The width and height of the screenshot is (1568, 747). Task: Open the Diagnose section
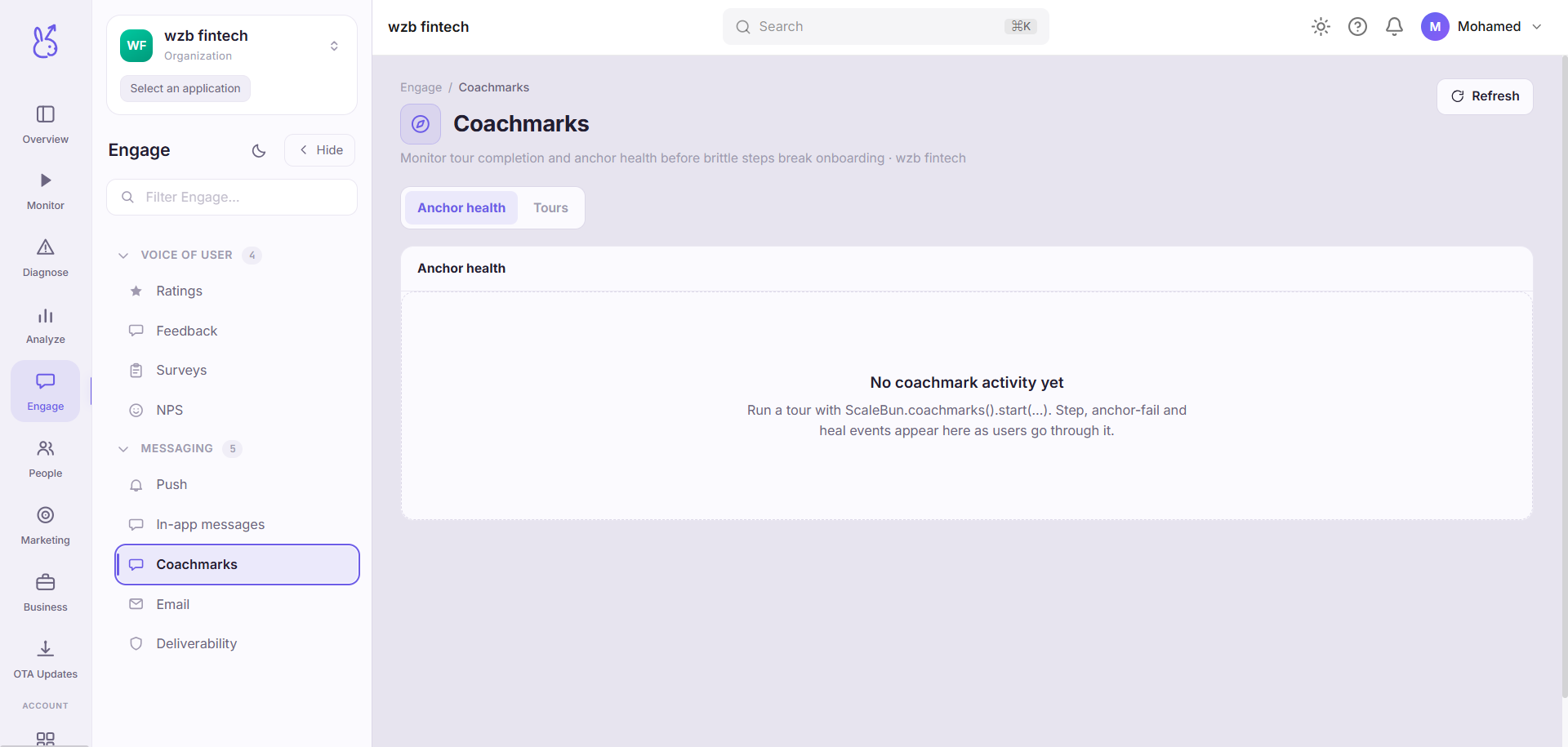pyautogui.click(x=46, y=259)
